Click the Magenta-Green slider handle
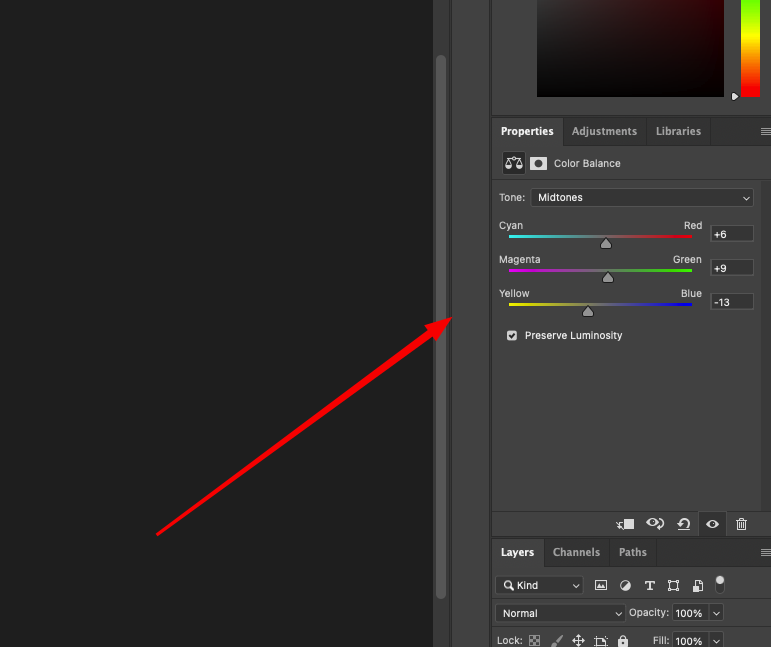This screenshot has width=771, height=647. click(x=608, y=277)
